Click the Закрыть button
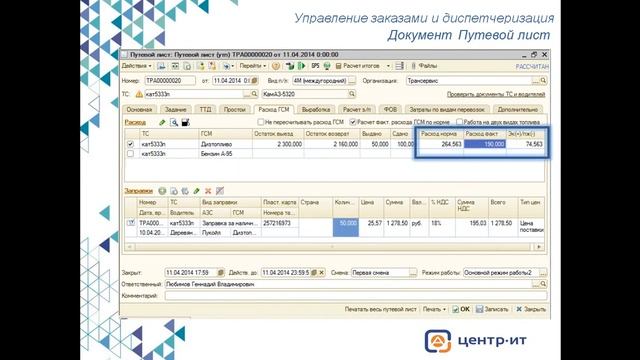 tap(531, 309)
